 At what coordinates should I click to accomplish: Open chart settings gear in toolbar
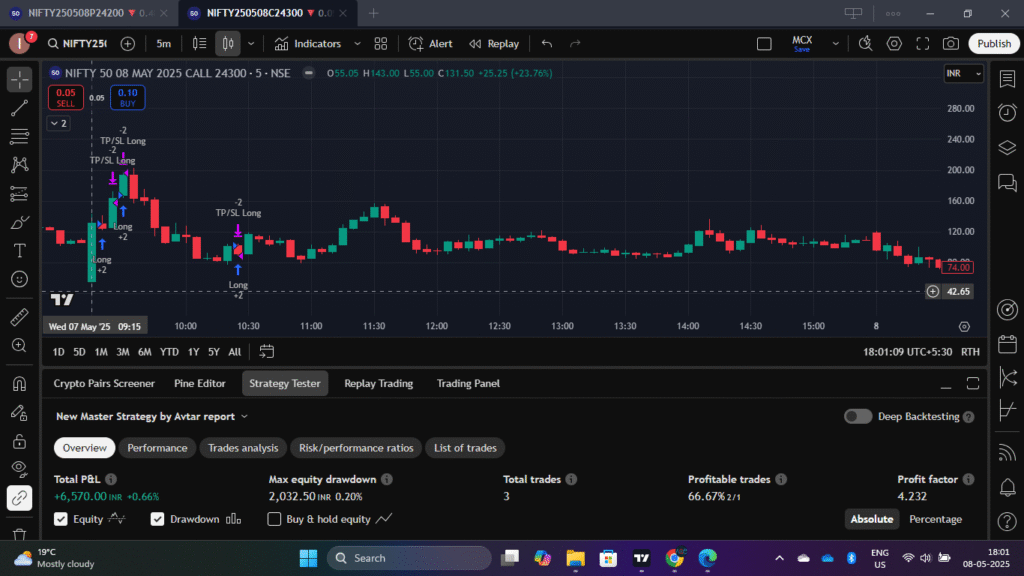894,44
